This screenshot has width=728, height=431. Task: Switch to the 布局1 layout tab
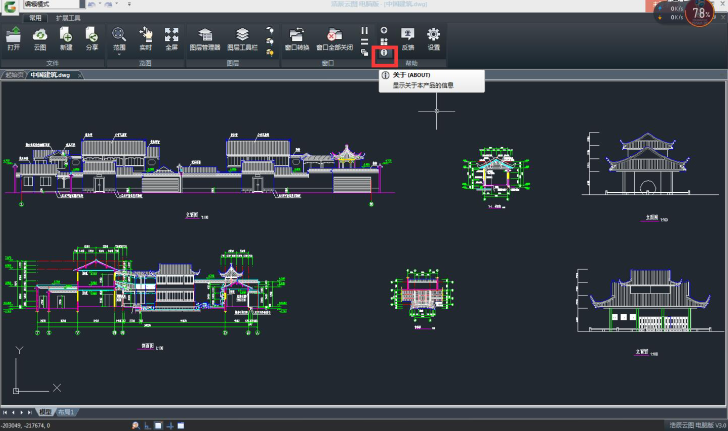click(x=66, y=412)
